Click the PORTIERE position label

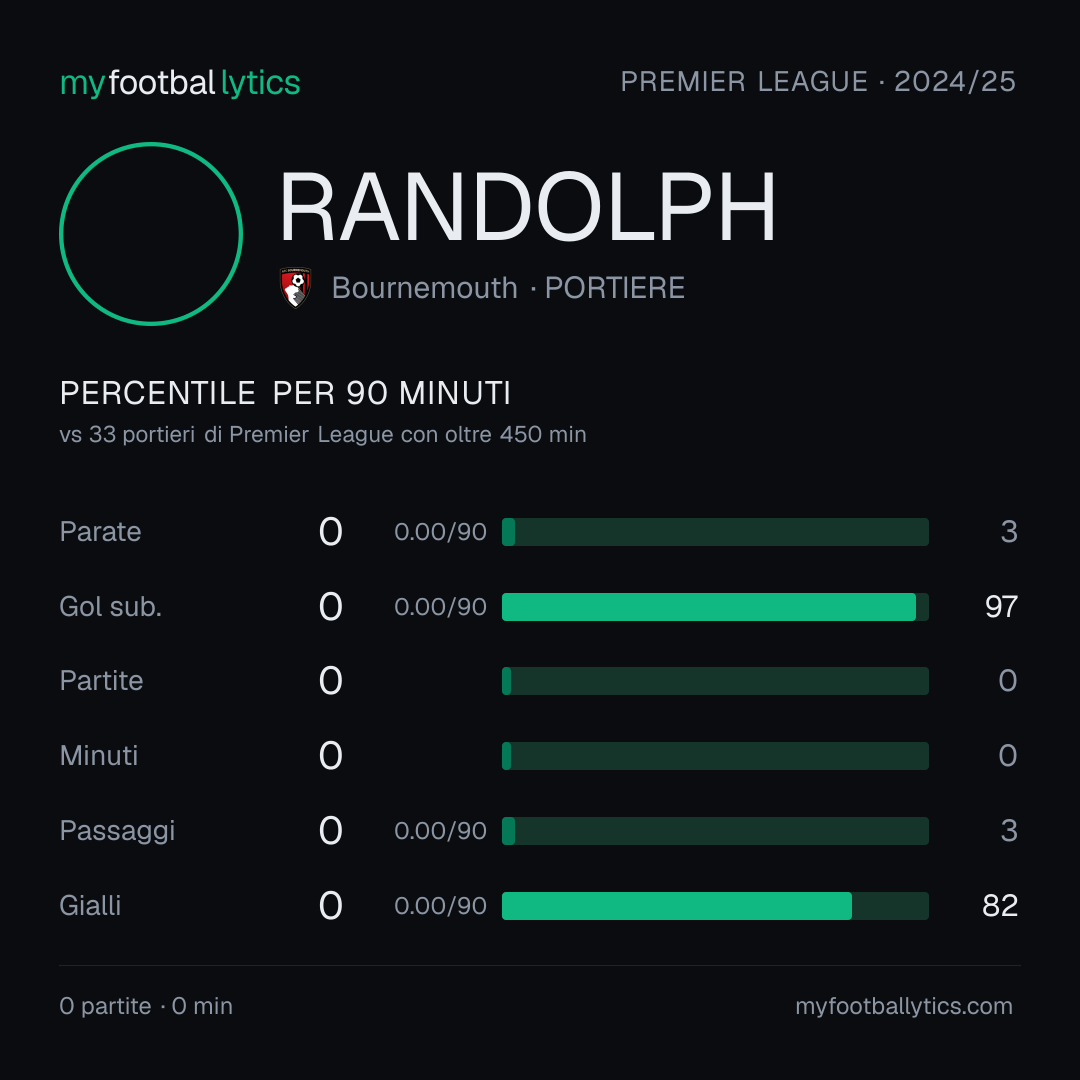coord(614,288)
